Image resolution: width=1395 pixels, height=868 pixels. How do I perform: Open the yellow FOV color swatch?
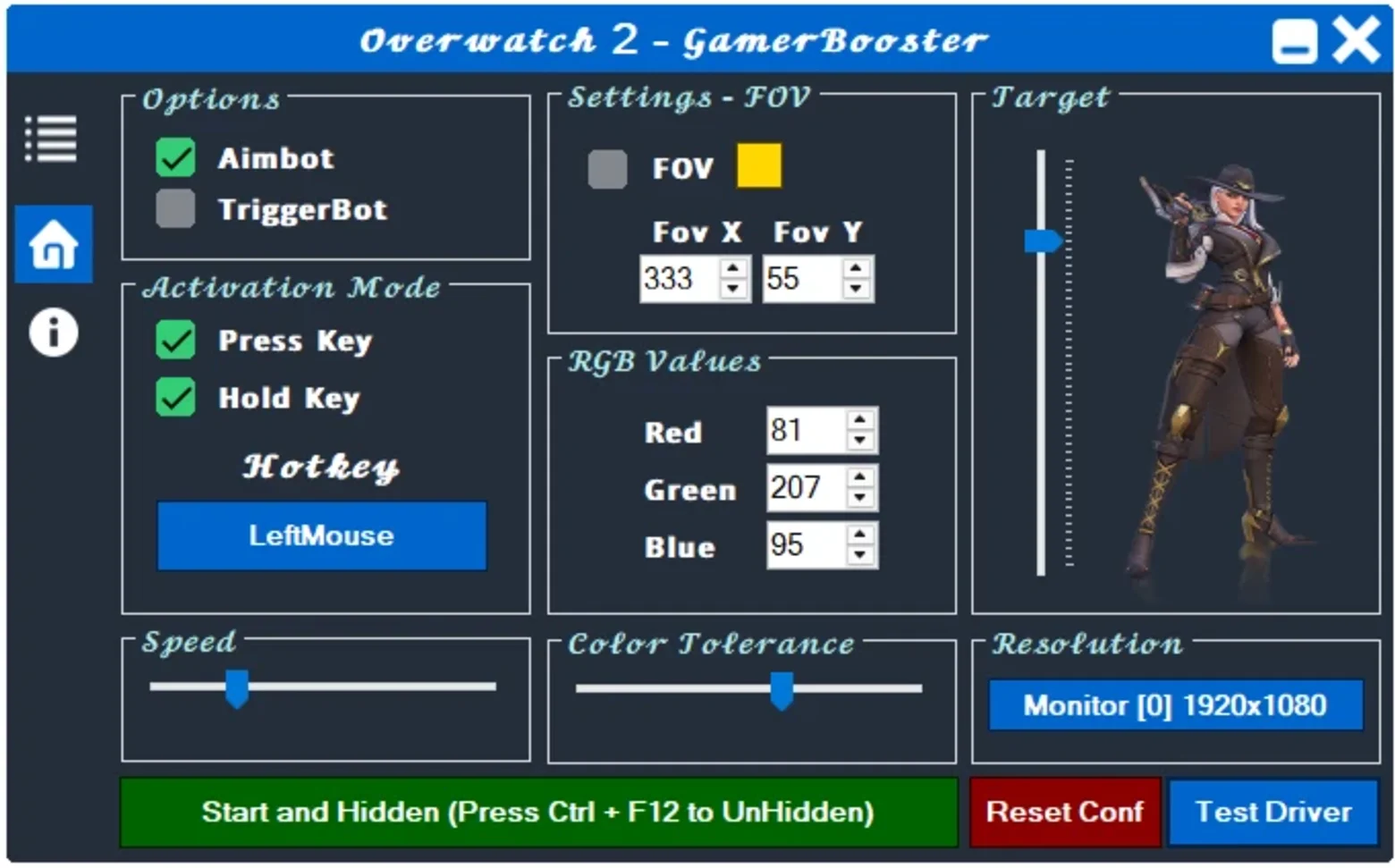point(759,166)
